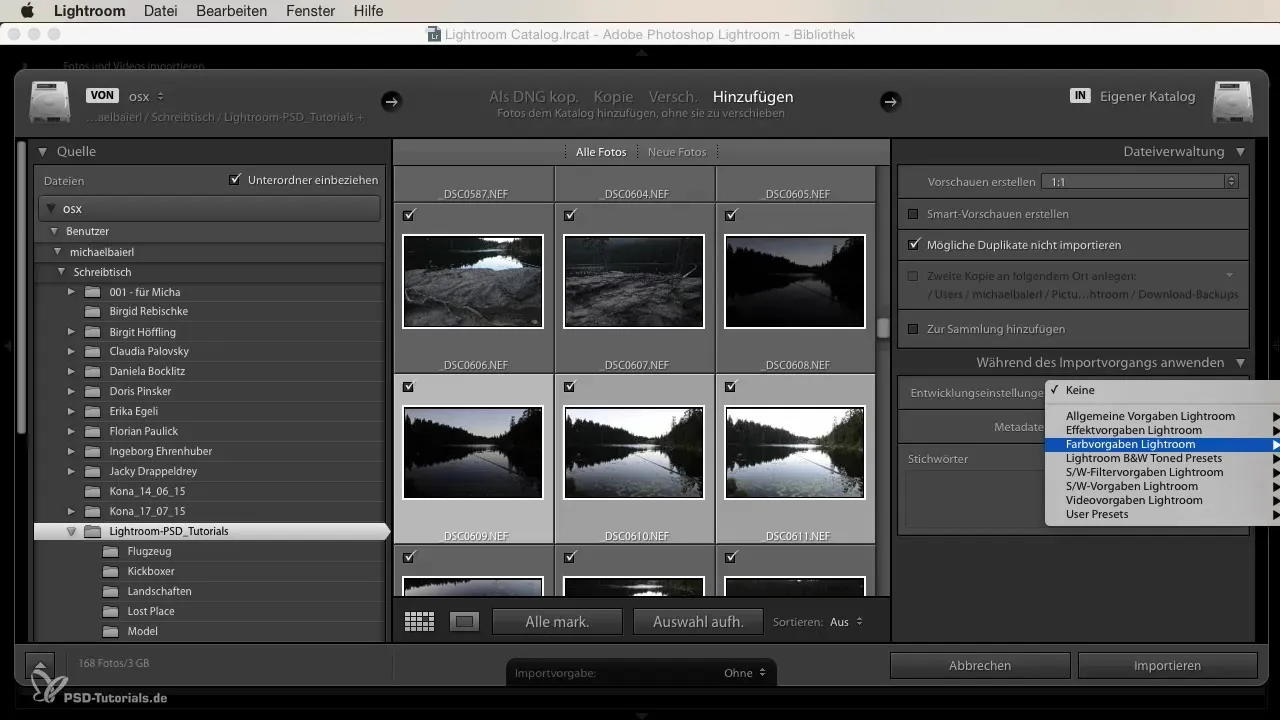Uncheck photo _DSC0609.NEF checkbox
The height and width of the screenshot is (720, 1280).
pos(408,387)
